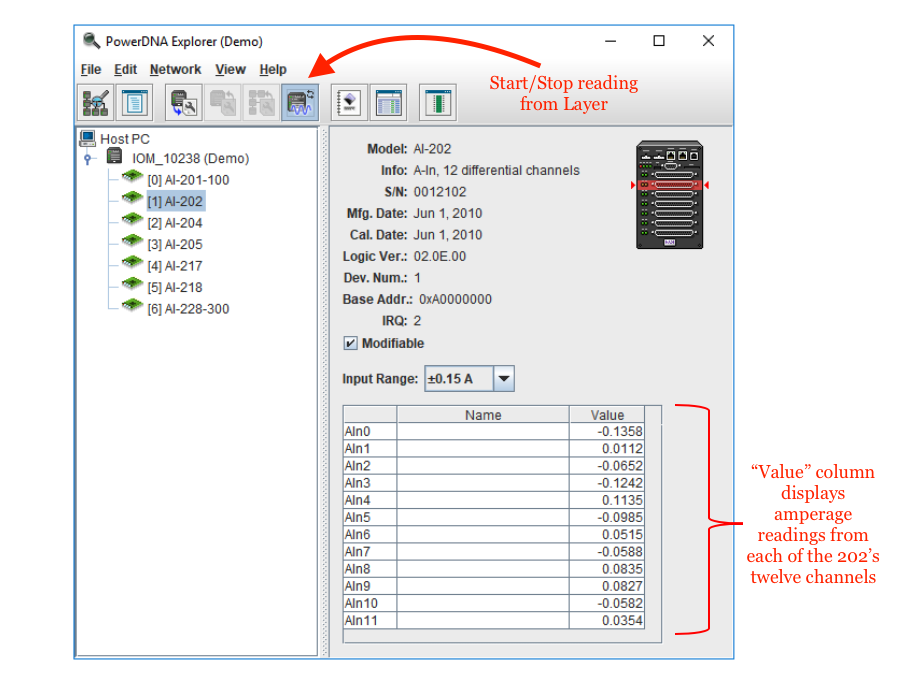Select the [1] AI-202 layer
921x690 pixels.
point(175,201)
